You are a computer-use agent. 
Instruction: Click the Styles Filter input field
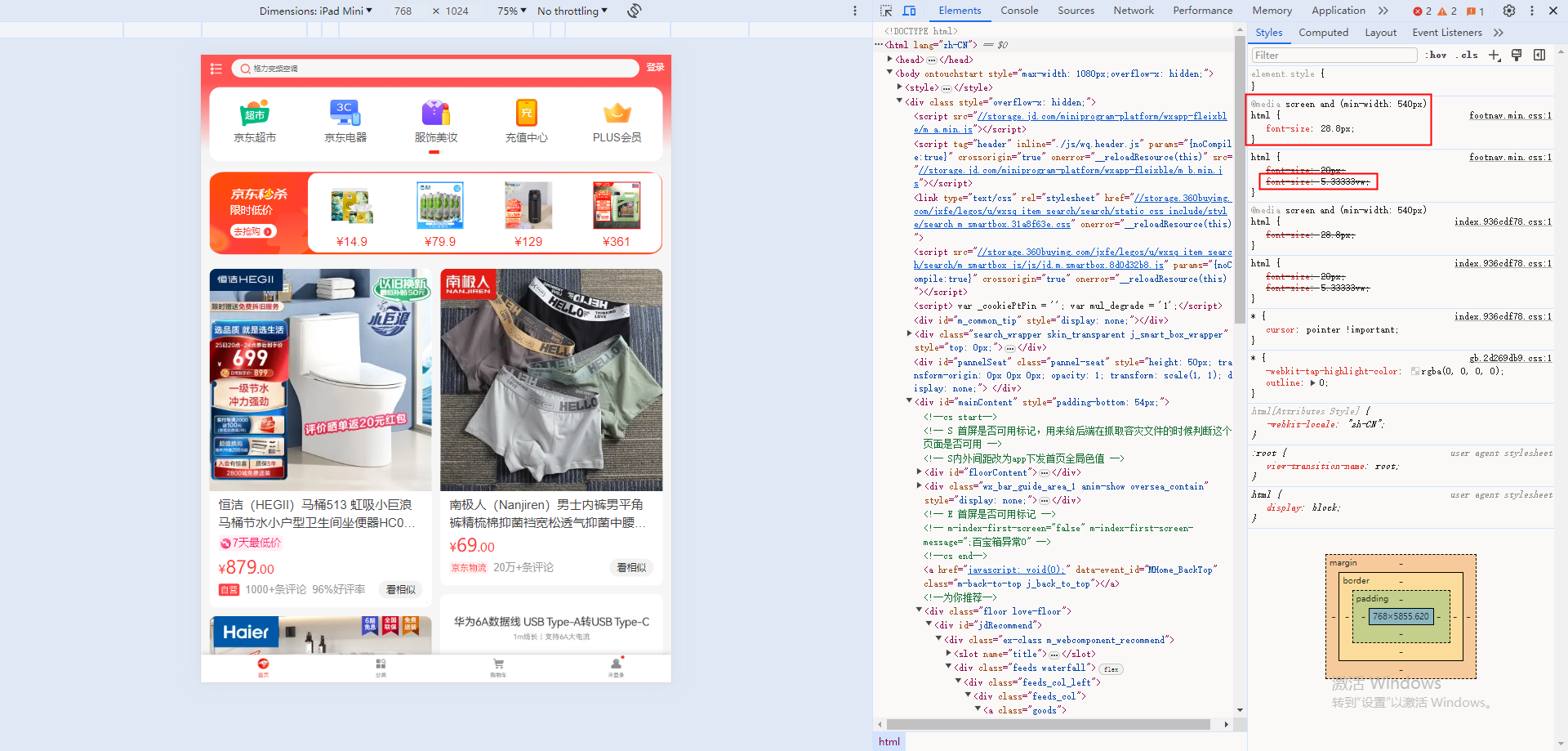click(1334, 55)
